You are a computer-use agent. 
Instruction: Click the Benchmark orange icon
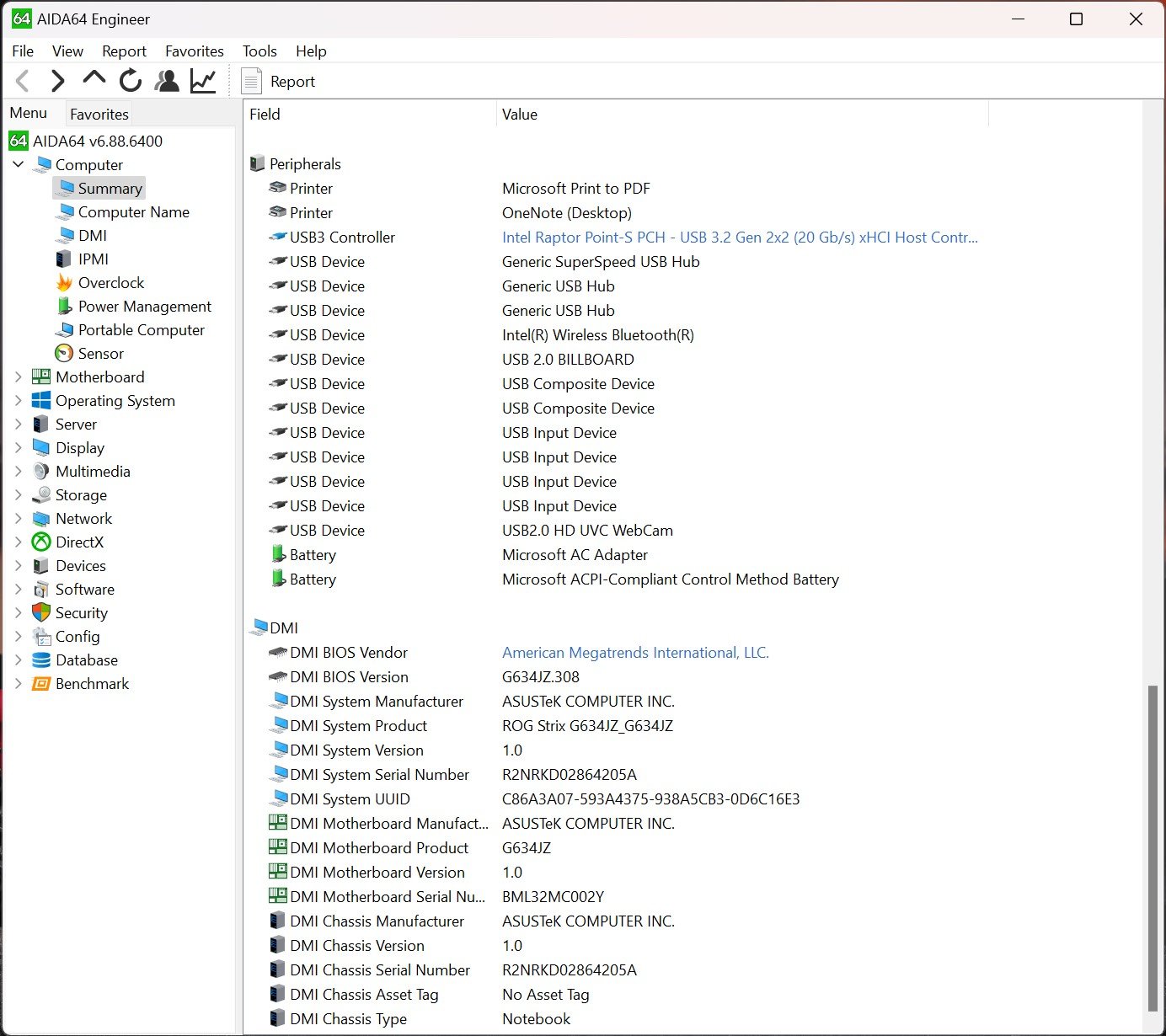coord(41,684)
